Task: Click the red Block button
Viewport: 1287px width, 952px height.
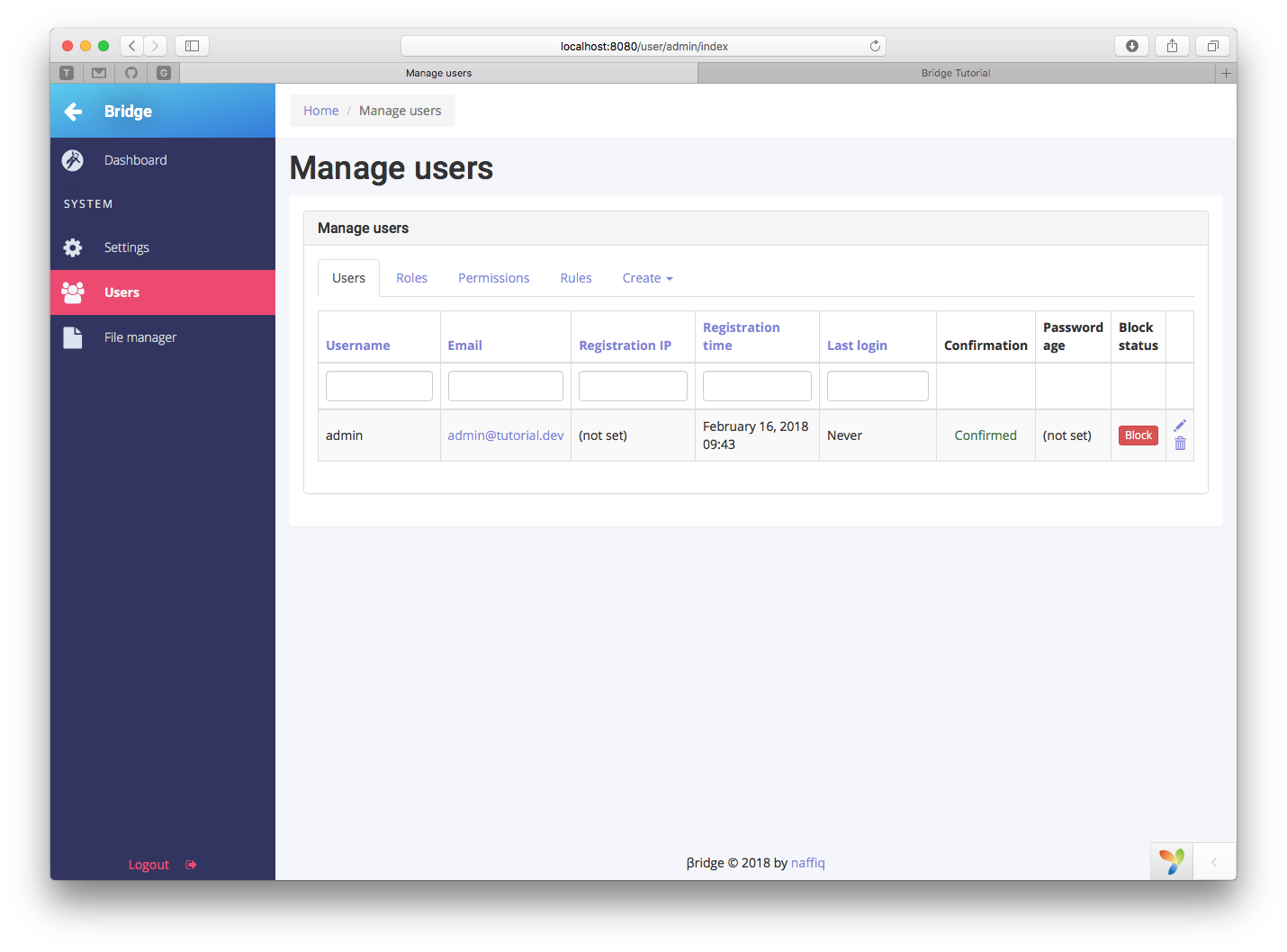Action: tap(1138, 436)
